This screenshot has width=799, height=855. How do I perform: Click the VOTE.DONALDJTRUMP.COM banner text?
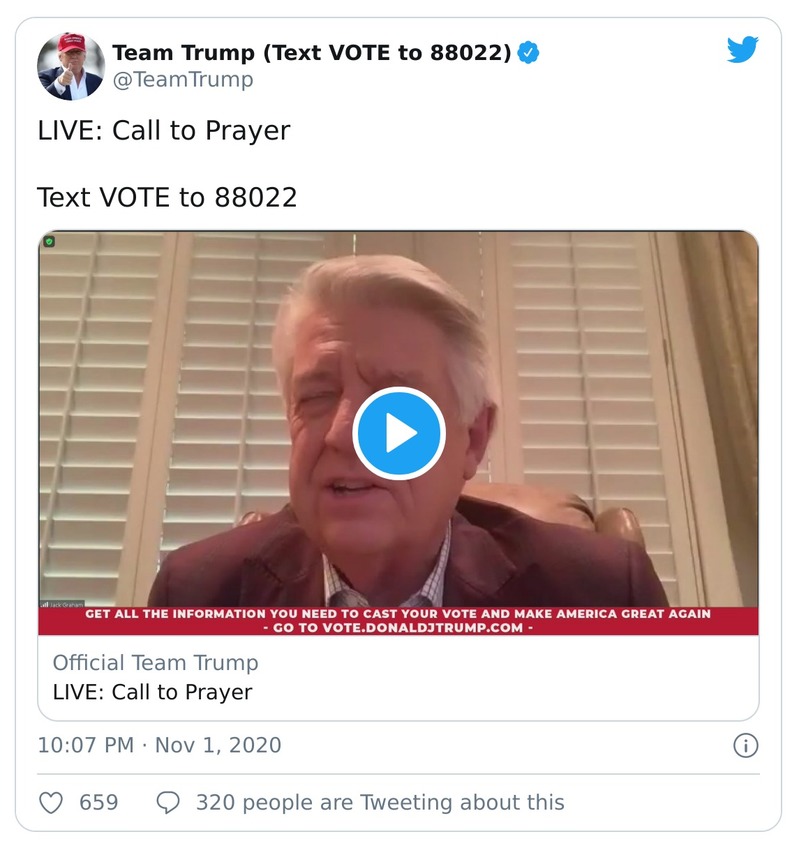tap(398, 629)
